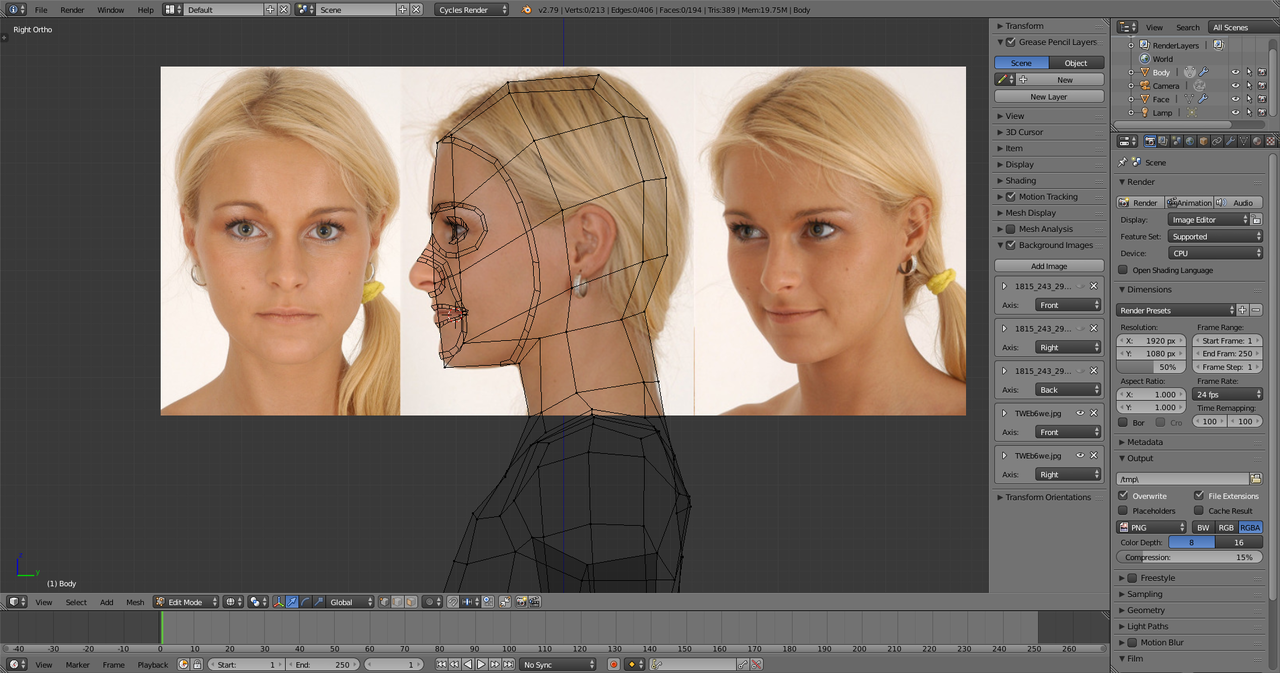Click the record auto-keyframe button in timeline
Viewport: 1280px width, 673px height.
click(616, 664)
